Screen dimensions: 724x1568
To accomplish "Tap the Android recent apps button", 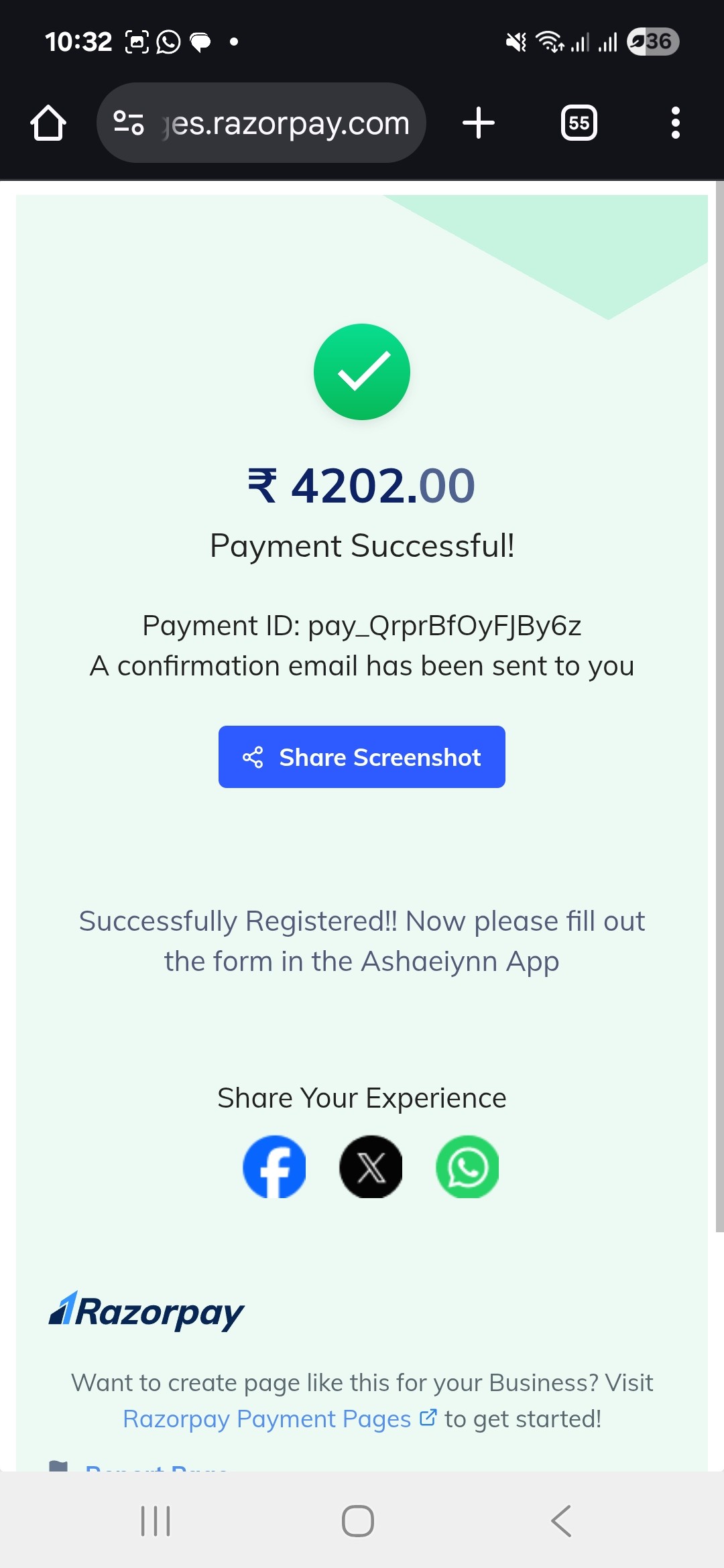I will coord(156,1520).
